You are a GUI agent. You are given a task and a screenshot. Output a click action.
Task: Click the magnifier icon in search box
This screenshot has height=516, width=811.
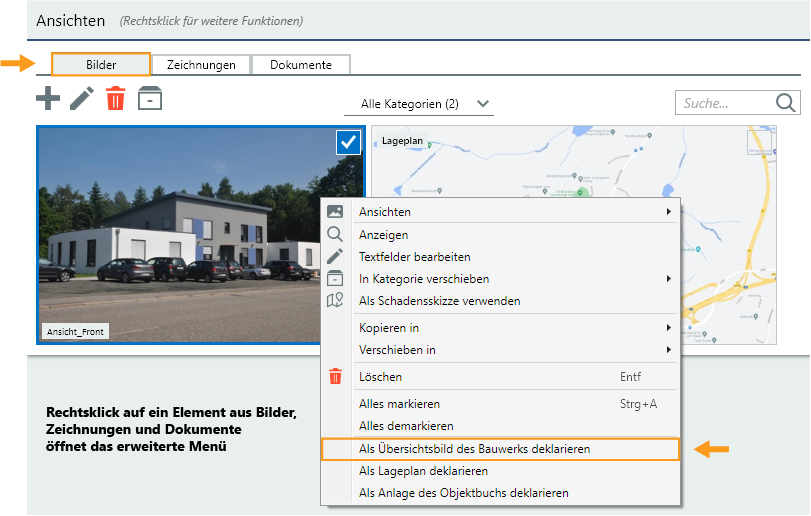(x=785, y=103)
